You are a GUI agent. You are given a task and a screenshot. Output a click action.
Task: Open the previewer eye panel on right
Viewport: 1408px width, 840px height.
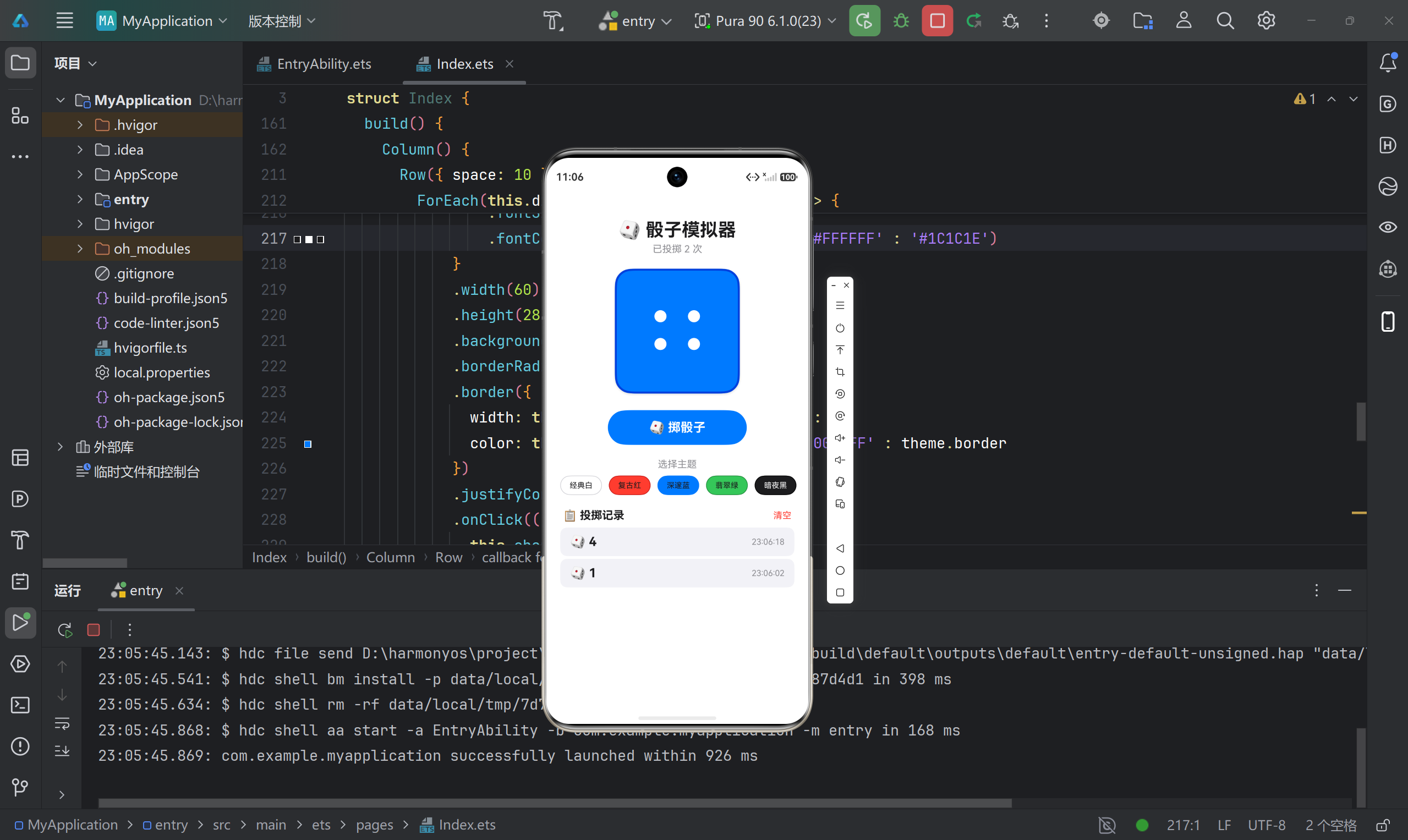tap(1388, 228)
